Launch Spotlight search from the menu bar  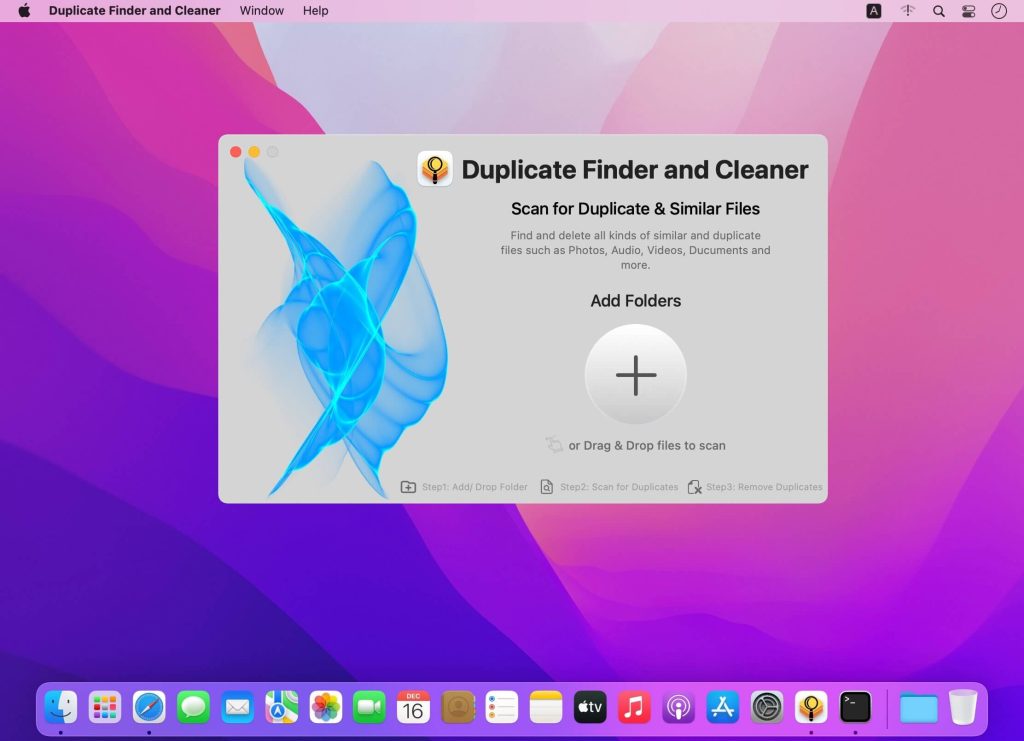point(938,11)
